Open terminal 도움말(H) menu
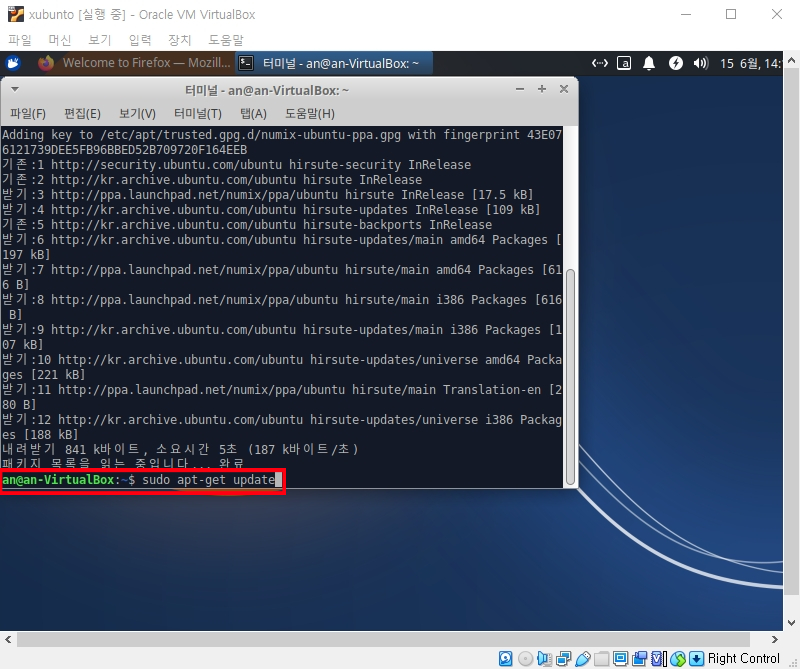This screenshot has height=669, width=800. coord(310,113)
